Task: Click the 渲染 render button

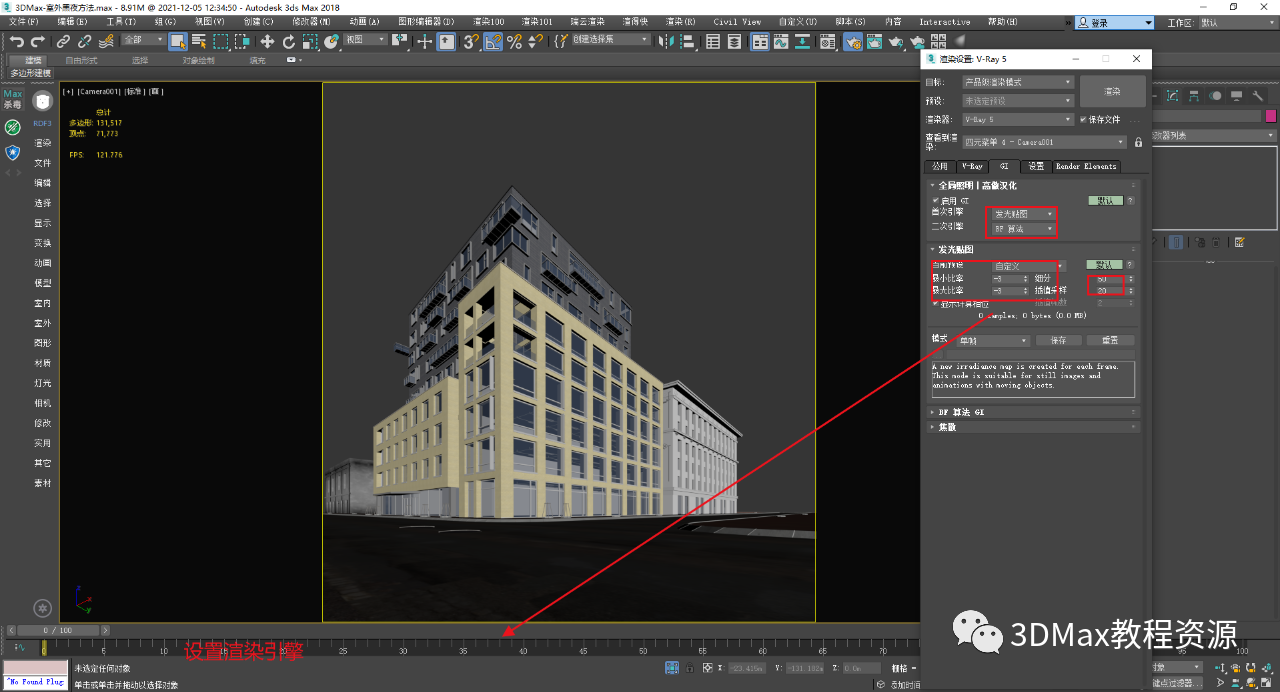Action: [x=1112, y=91]
